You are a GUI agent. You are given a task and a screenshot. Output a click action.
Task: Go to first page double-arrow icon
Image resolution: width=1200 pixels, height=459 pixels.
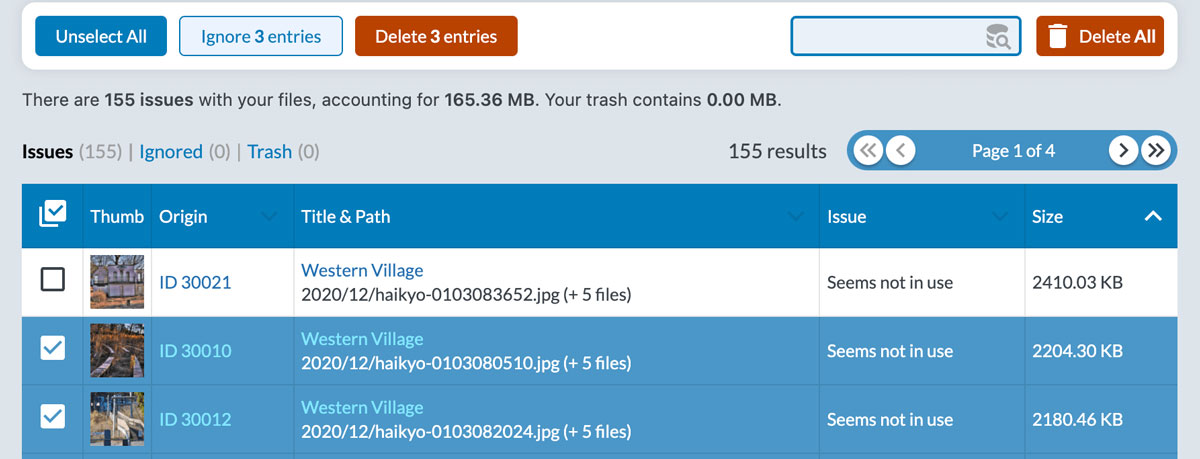tap(867, 151)
